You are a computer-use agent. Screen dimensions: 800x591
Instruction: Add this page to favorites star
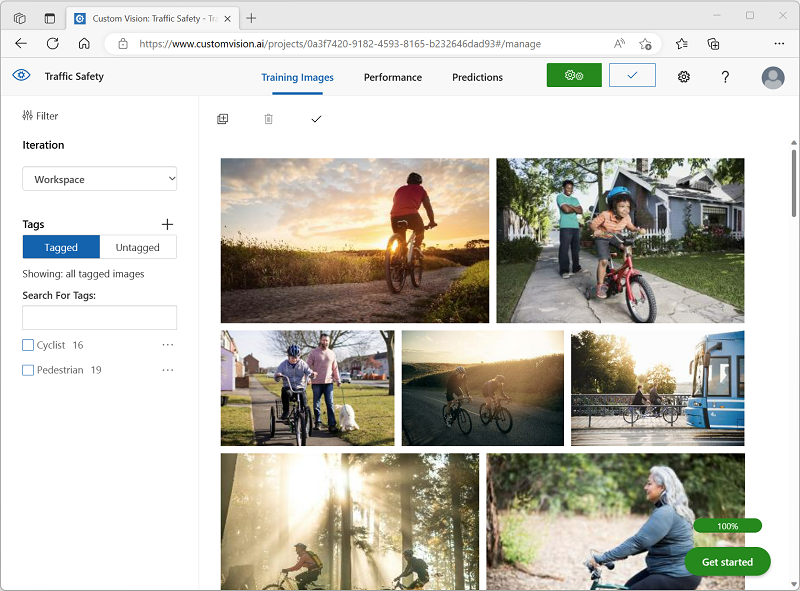(645, 44)
